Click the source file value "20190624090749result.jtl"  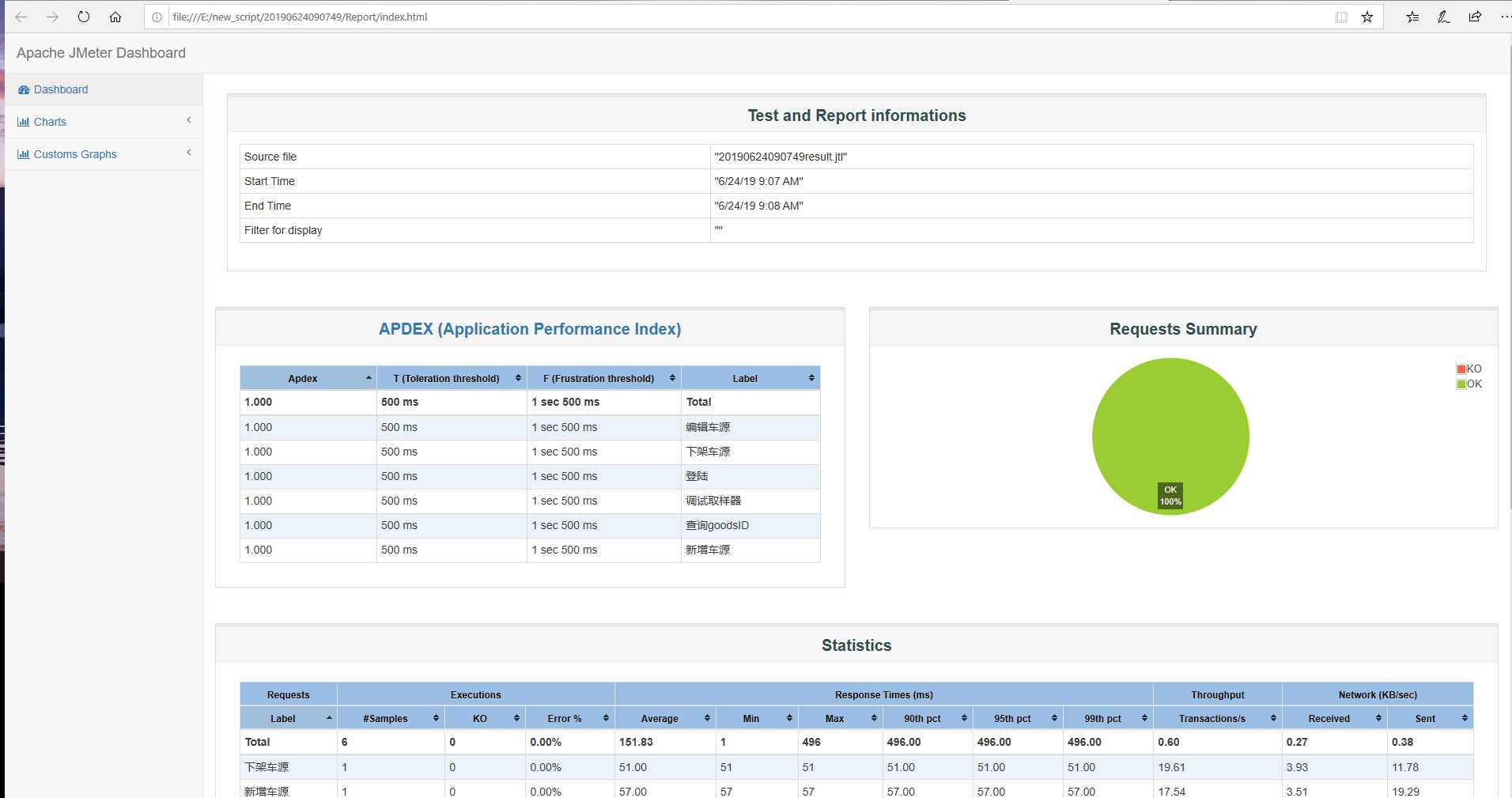pyautogui.click(x=781, y=157)
